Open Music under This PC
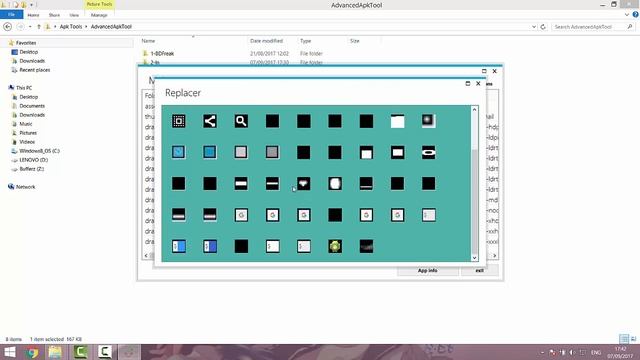 pyautogui.click(x=26, y=124)
